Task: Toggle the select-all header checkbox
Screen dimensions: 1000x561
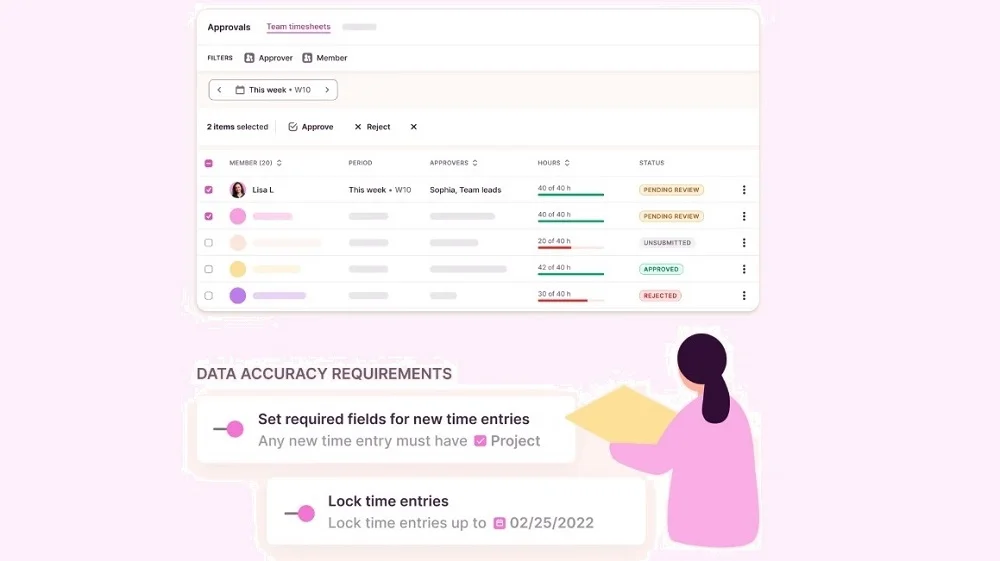Action: [209, 163]
